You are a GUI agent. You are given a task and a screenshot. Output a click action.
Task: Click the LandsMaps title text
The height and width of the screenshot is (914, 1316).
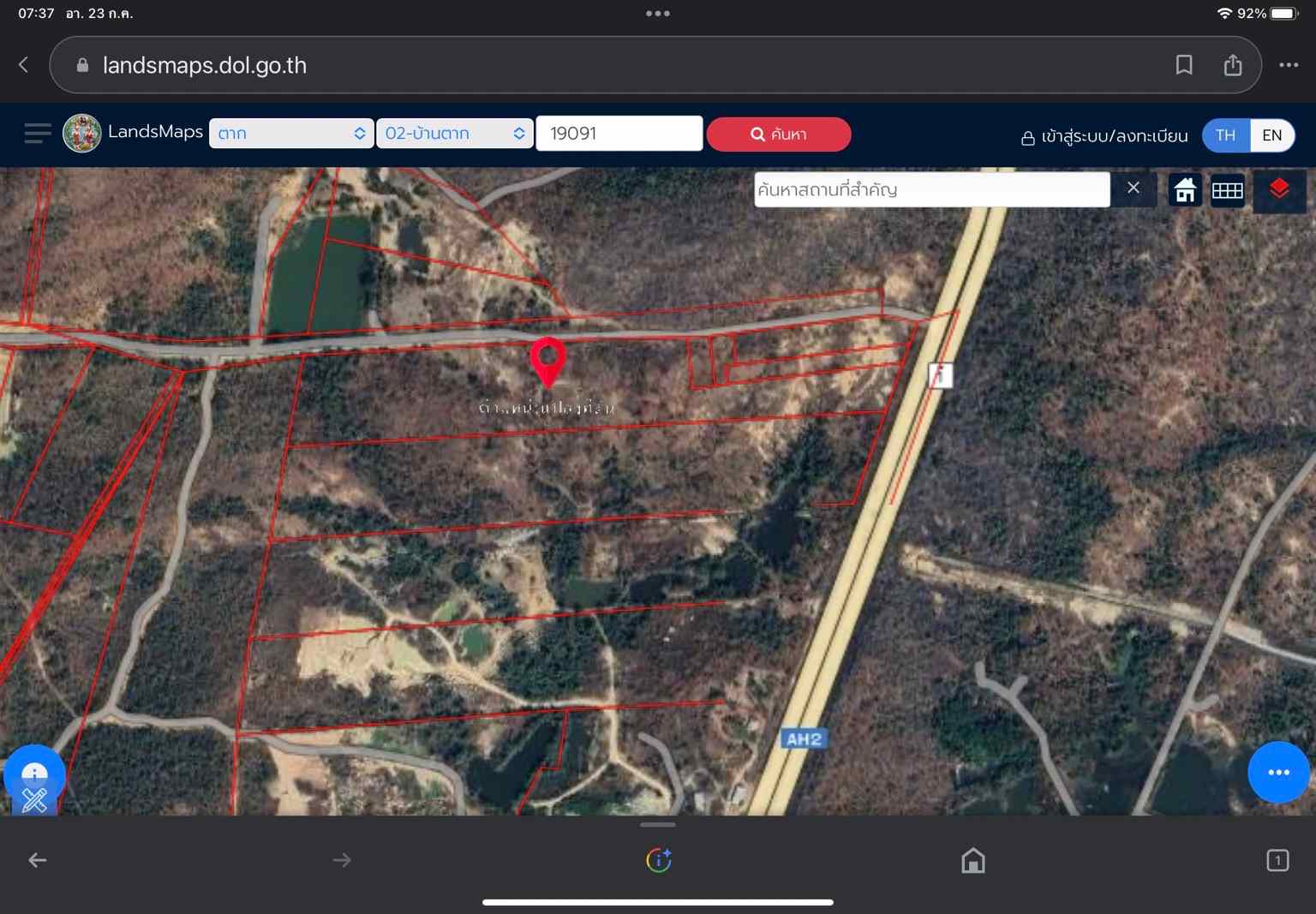point(155,132)
